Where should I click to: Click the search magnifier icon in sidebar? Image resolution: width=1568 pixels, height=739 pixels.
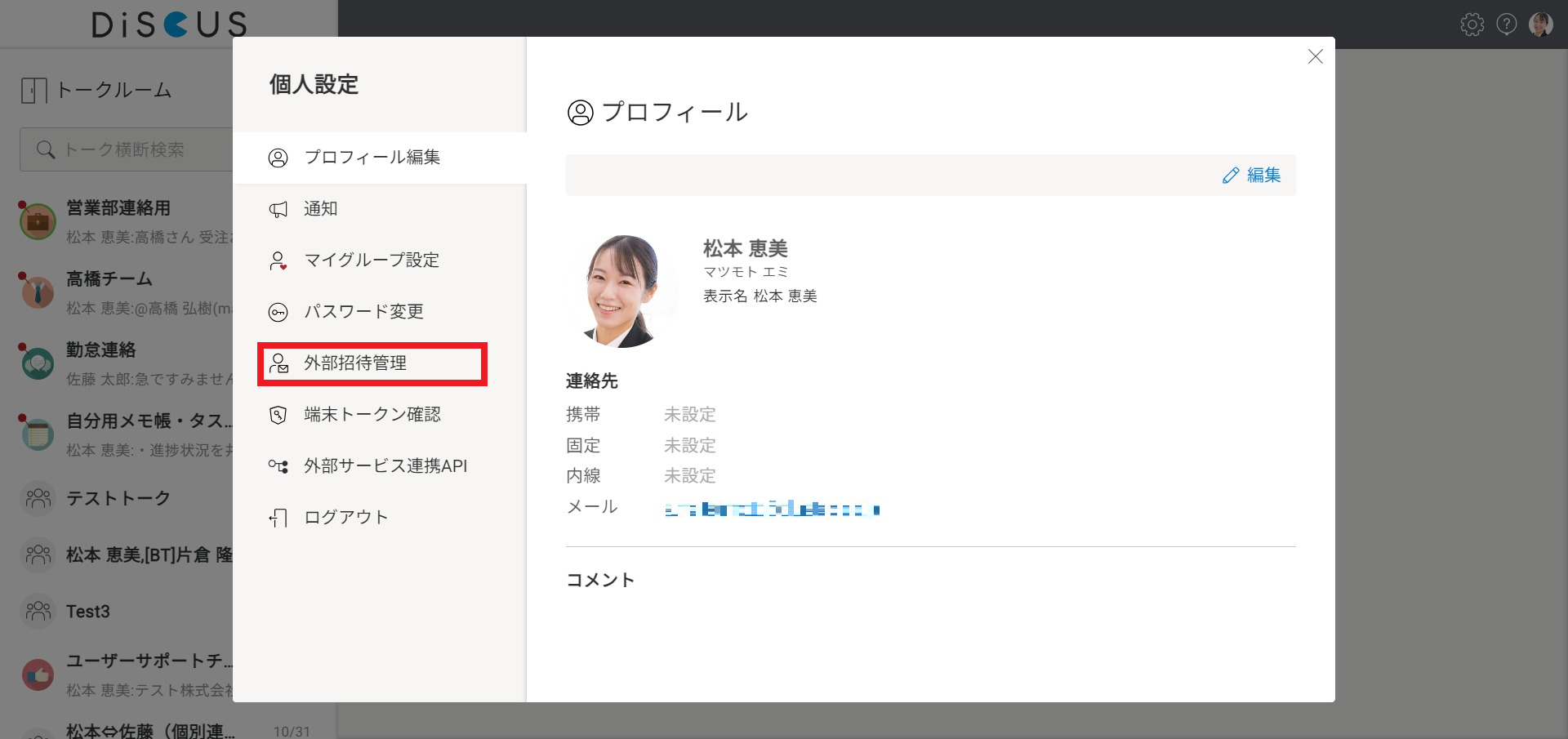tap(46, 149)
